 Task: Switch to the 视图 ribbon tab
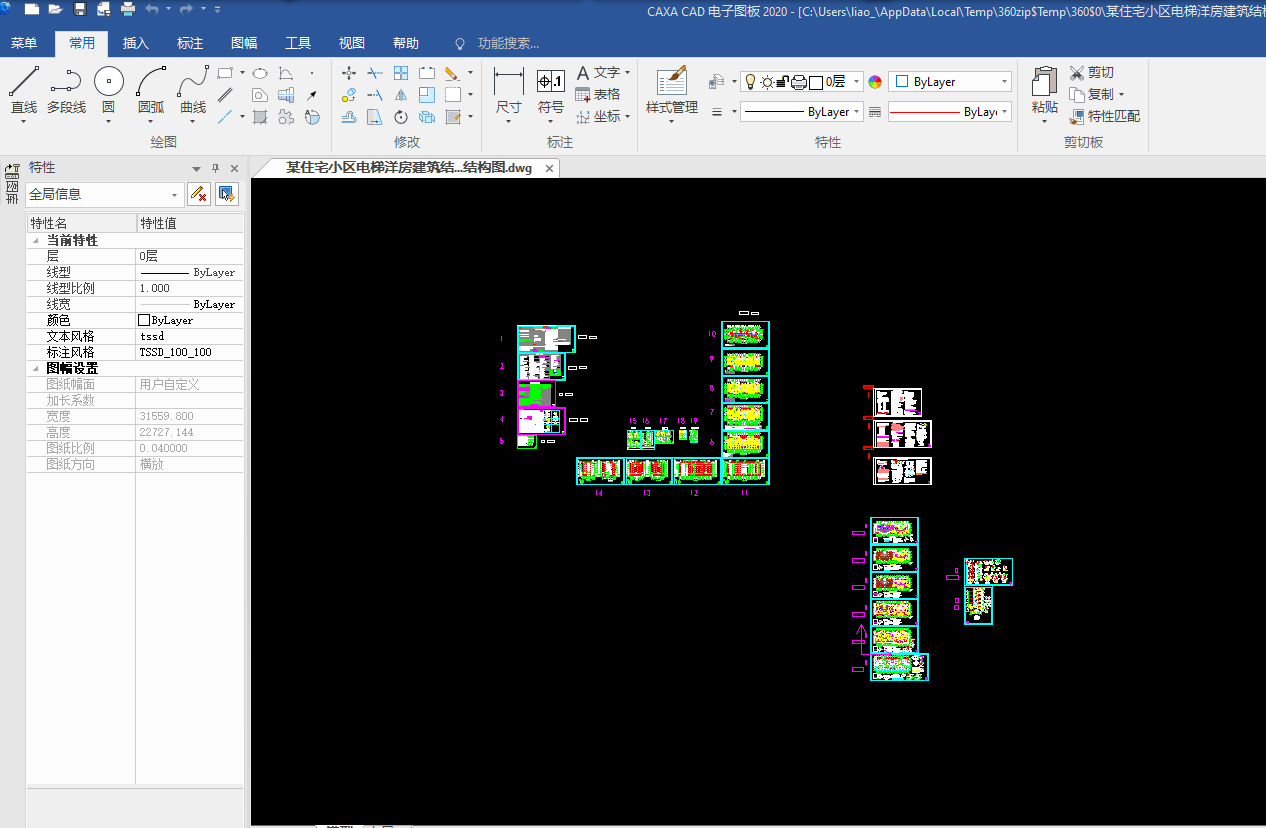point(352,43)
